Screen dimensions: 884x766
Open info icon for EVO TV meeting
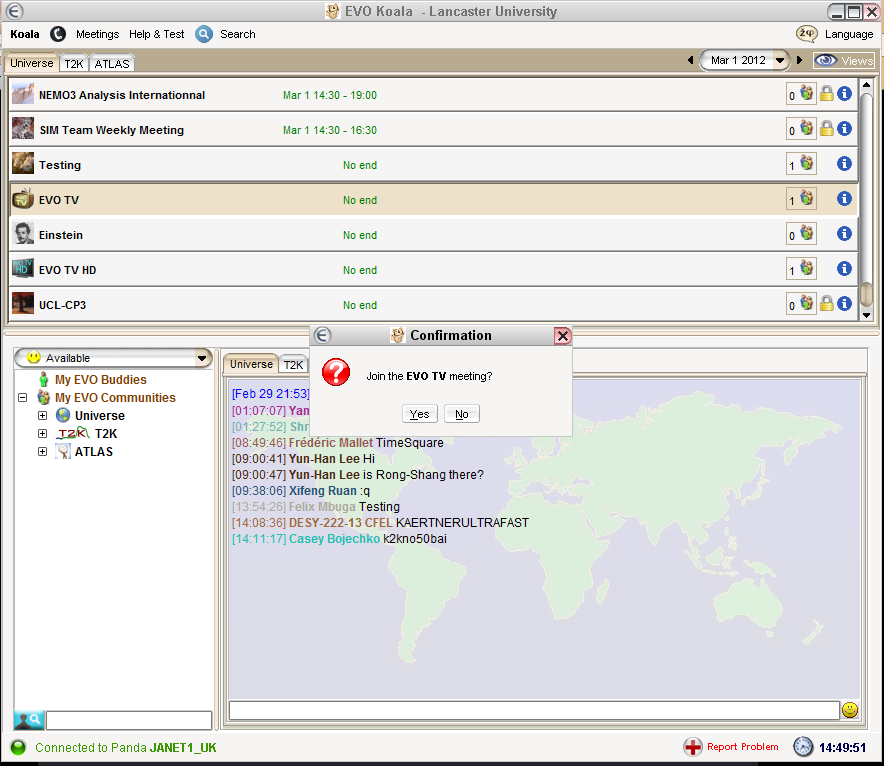[844, 200]
